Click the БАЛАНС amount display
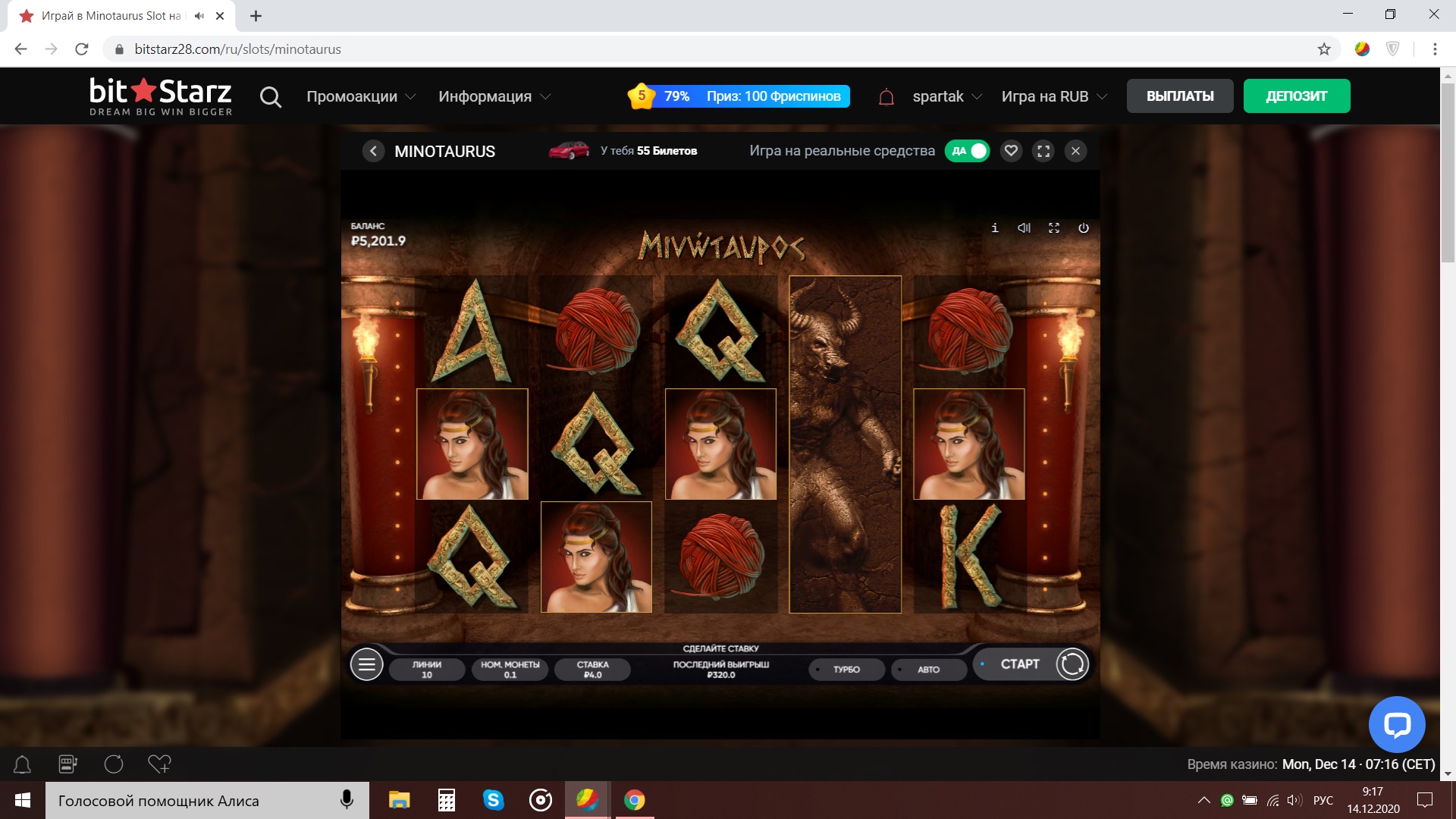1456x819 pixels. (378, 235)
